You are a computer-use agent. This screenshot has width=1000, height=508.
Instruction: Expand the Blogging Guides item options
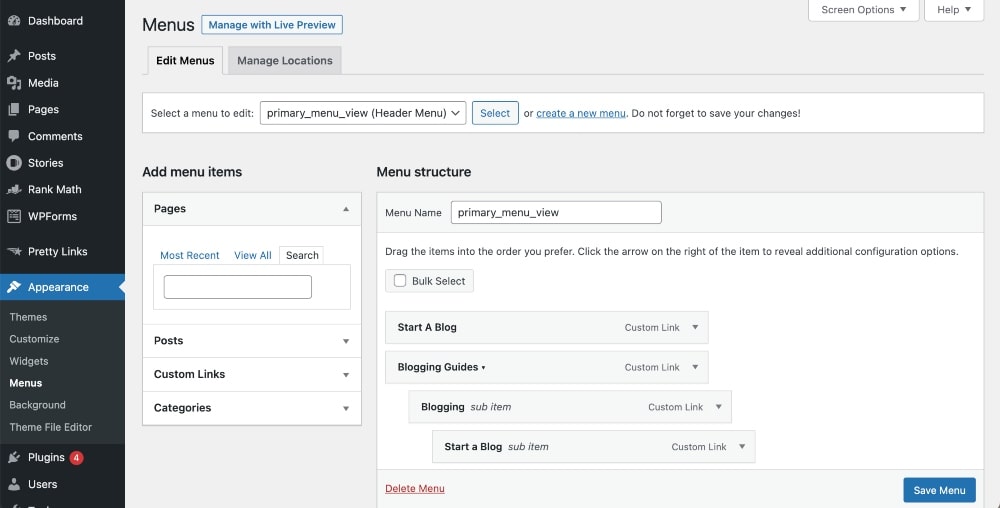(x=695, y=367)
